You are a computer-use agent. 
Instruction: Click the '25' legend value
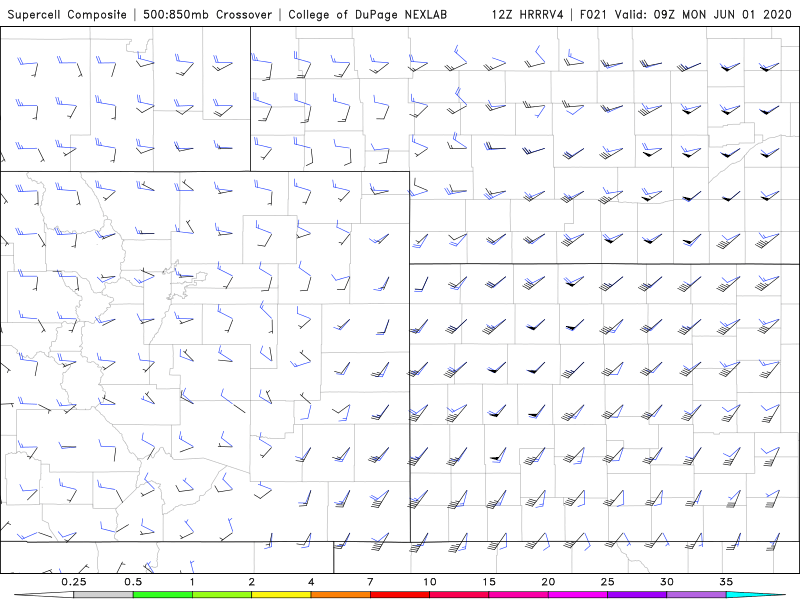coord(608,582)
